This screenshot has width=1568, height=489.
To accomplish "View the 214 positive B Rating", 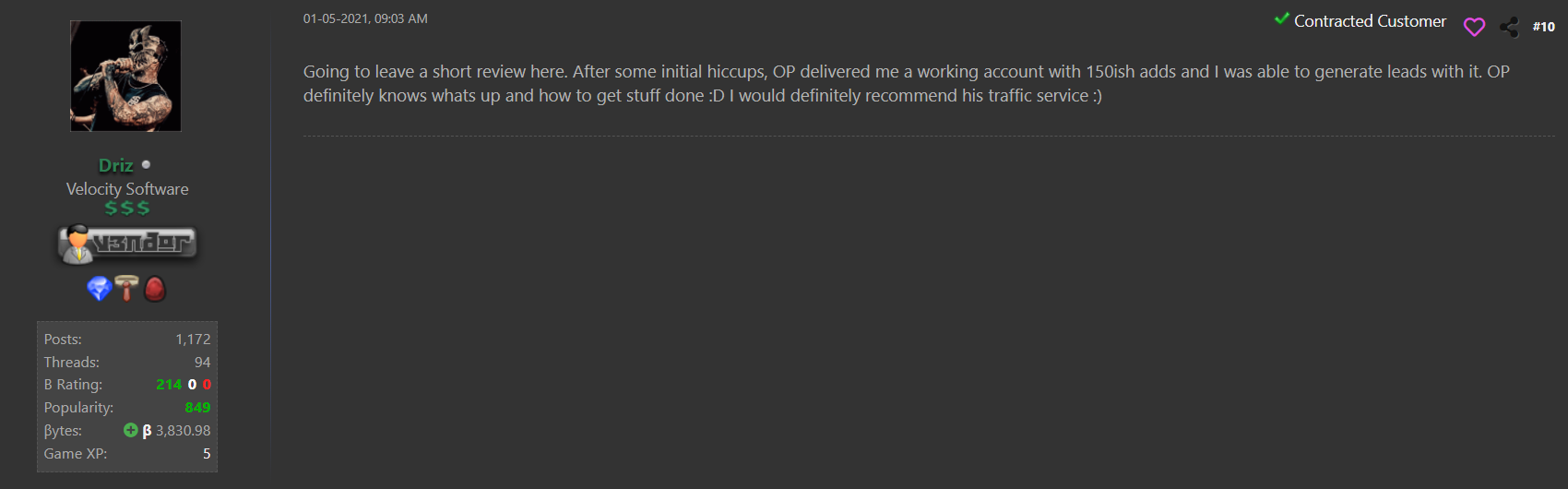I will 169,385.
